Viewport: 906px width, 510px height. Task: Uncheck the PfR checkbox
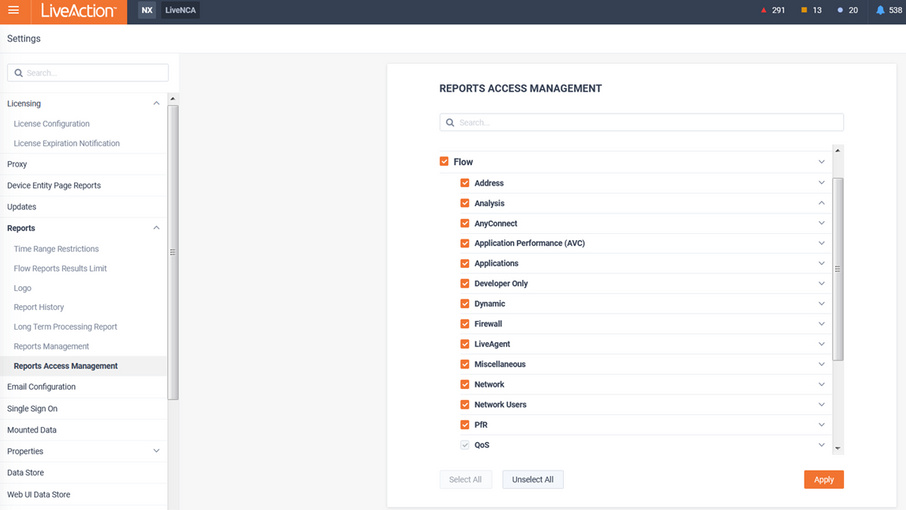[x=465, y=425]
